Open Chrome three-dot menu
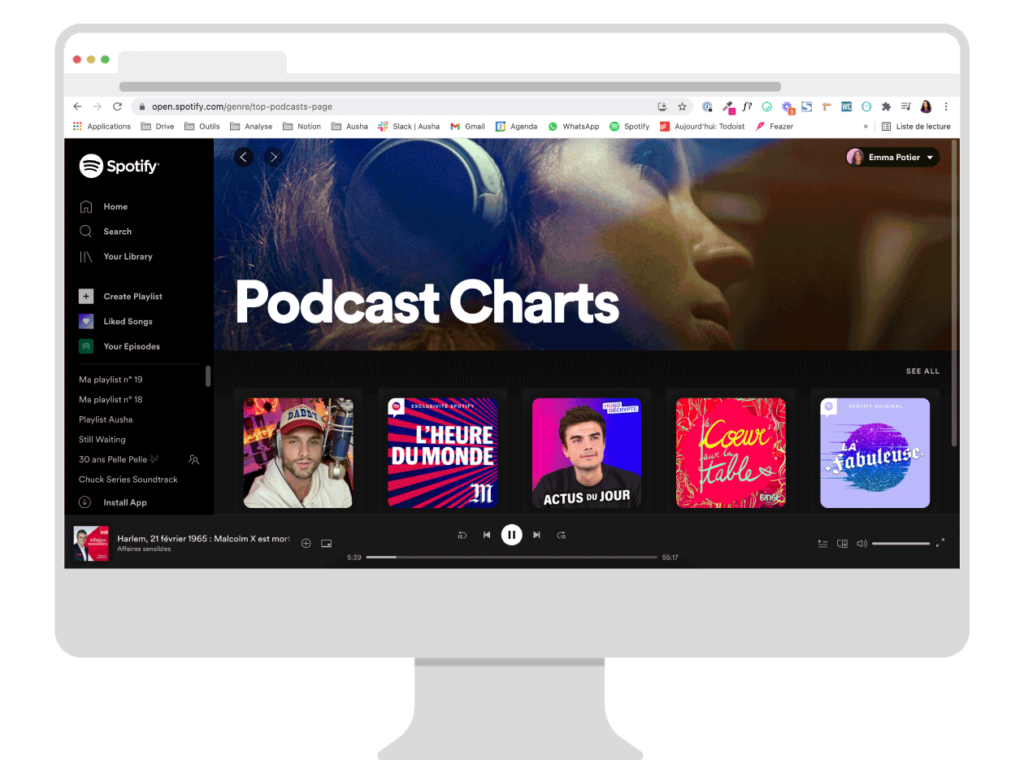This screenshot has width=1024, height=760. coord(946,106)
